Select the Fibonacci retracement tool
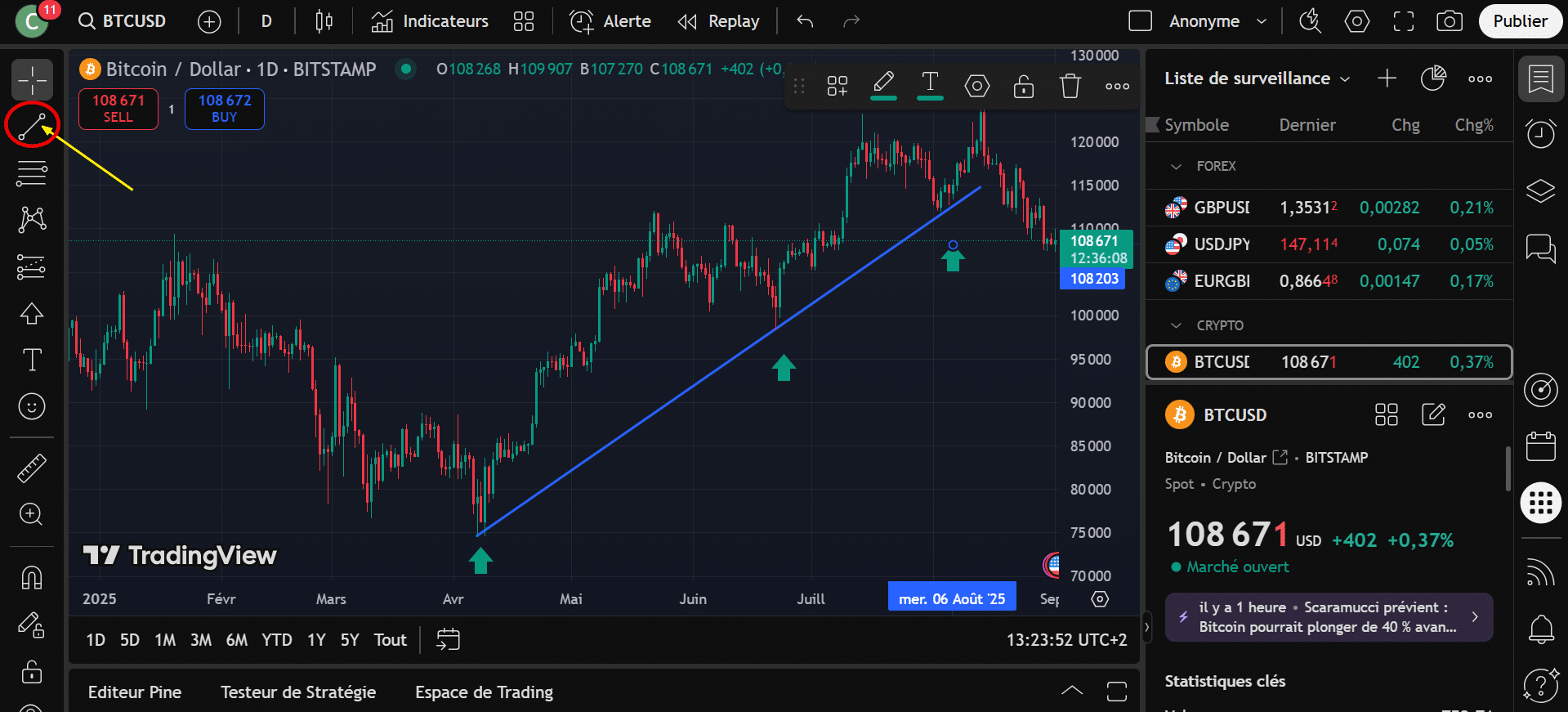This screenshot has width=1568, height=712. pyautogui.click(x=32, y=173)
